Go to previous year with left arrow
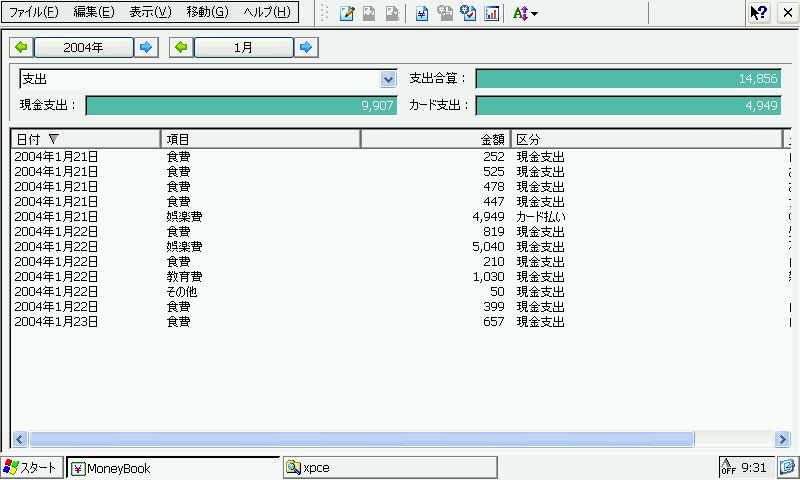Screen dimensions: 800x480 click(x=21, y=47)
